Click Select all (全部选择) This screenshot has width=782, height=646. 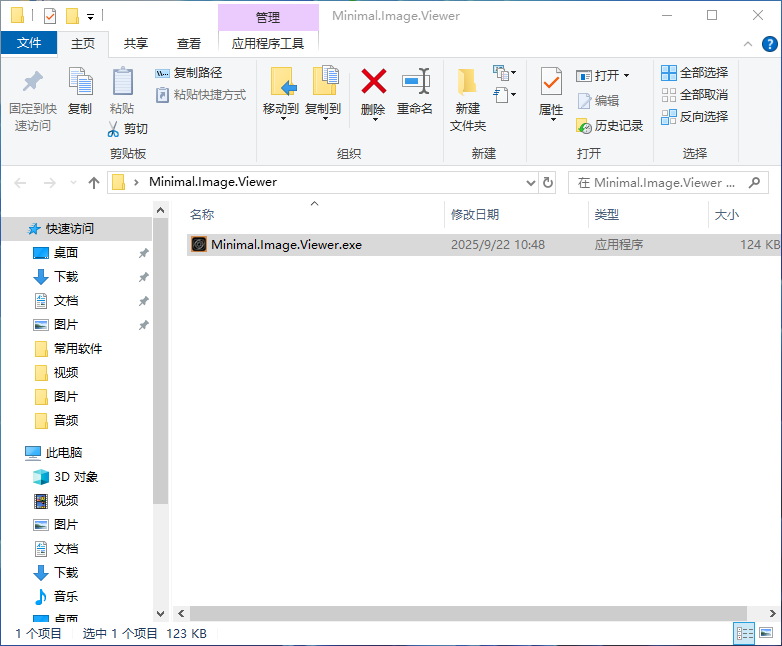click(694, 73)
